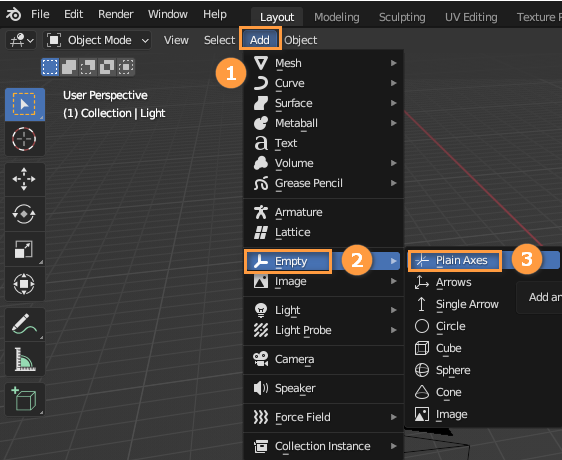This screenshot has height=460, width=562.
Task: Toggle the Extend selection mode
Action: (69, 67)
